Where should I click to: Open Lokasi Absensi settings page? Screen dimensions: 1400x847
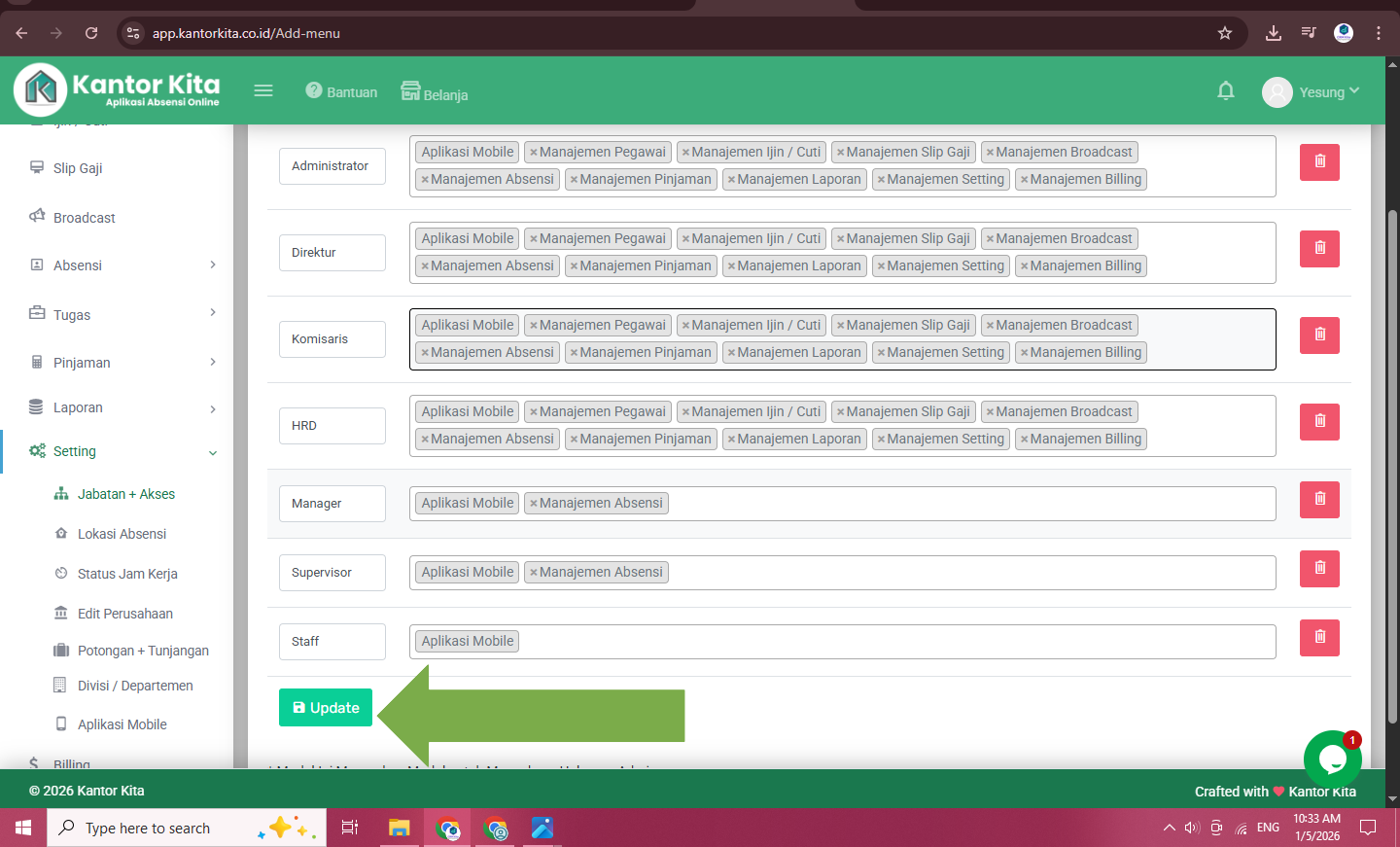122,534
